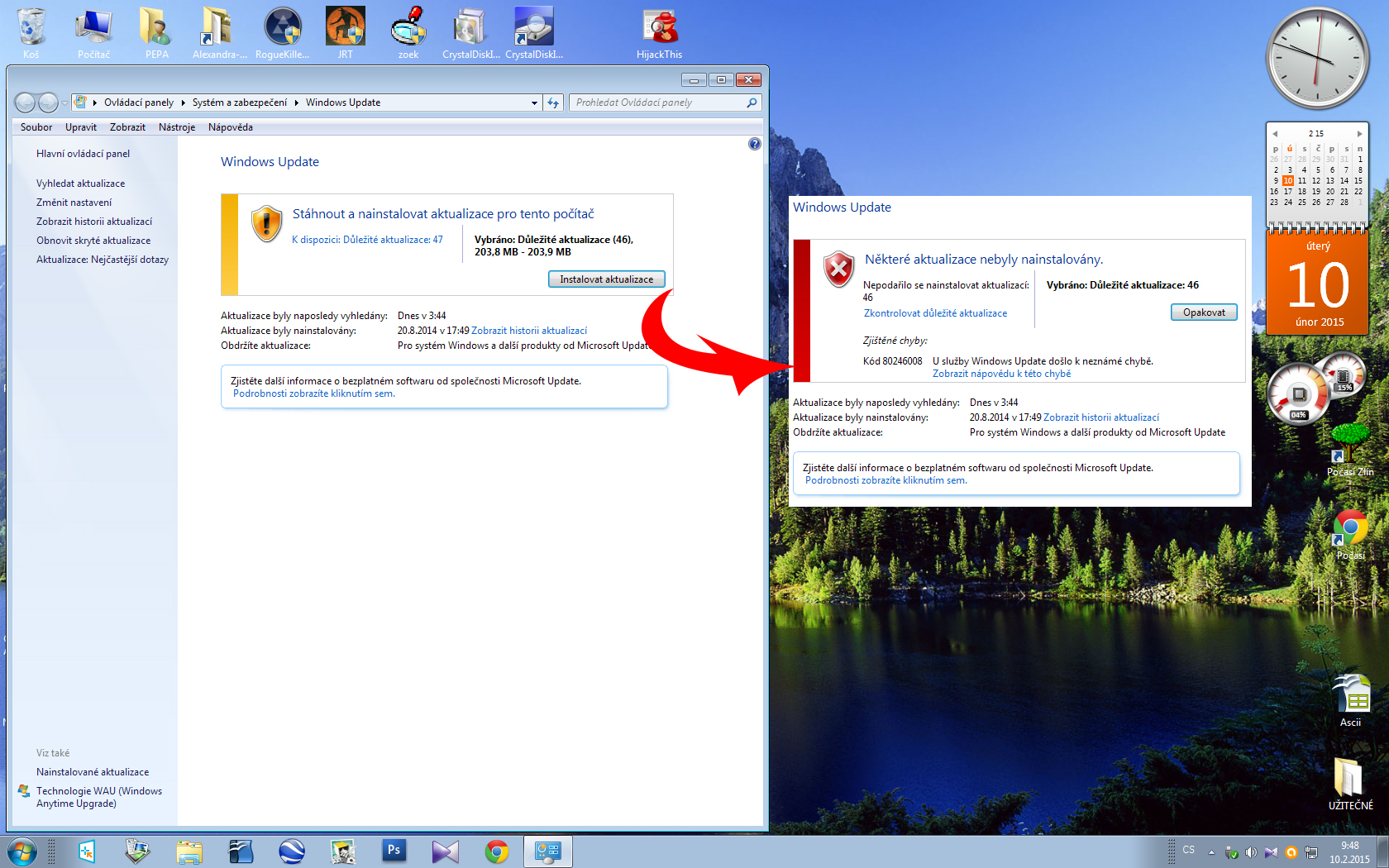
Task: Click 'Podrobnosti zobrazíte kliknutím sem' in the Control Panel window
Action: point(314,393)
